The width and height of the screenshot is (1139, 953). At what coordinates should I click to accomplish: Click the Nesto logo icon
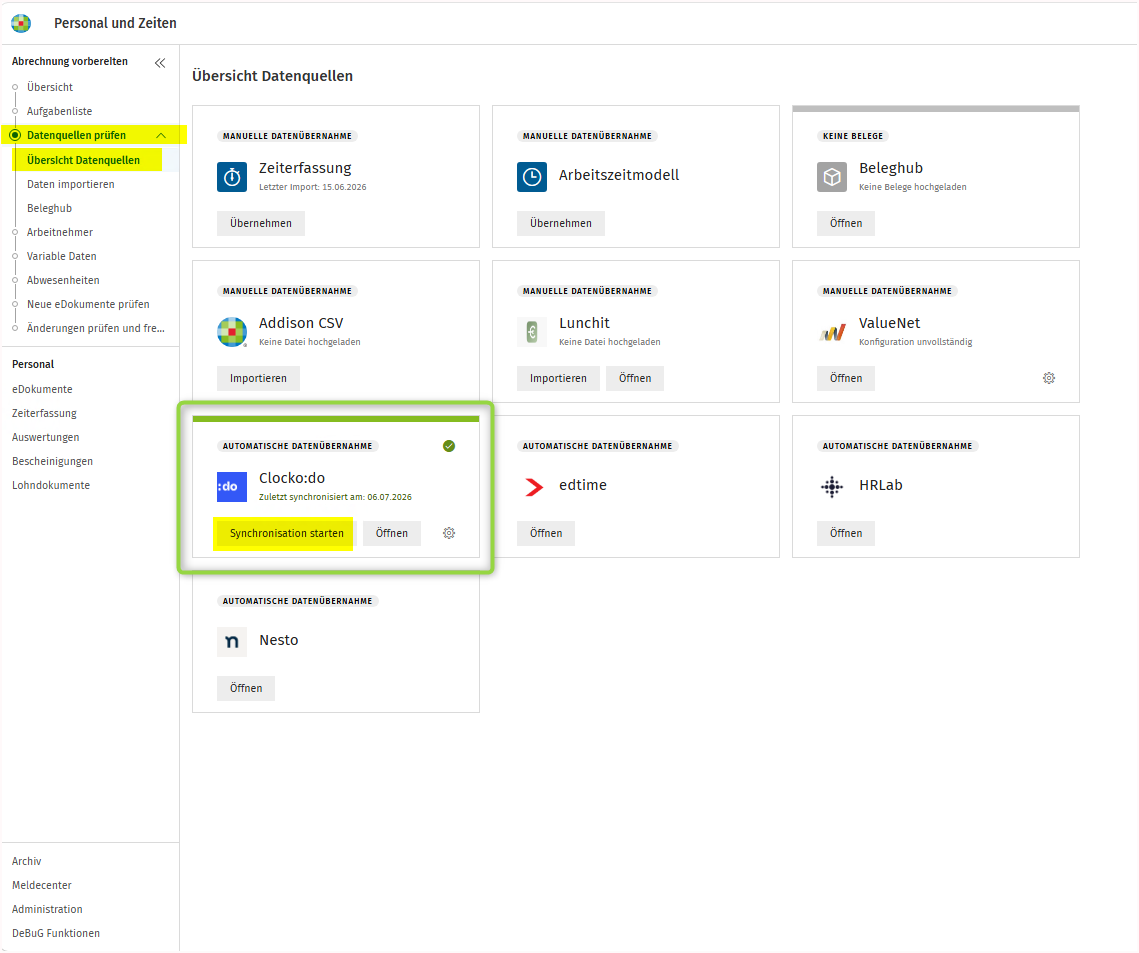click(232, 642)
